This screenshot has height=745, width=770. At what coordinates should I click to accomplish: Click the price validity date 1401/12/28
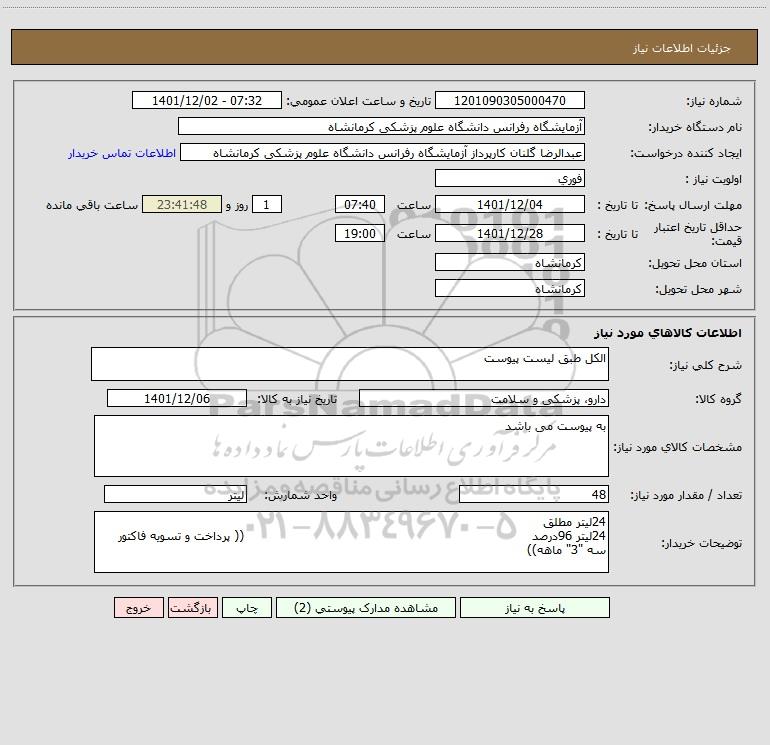[x=510, y=233]
